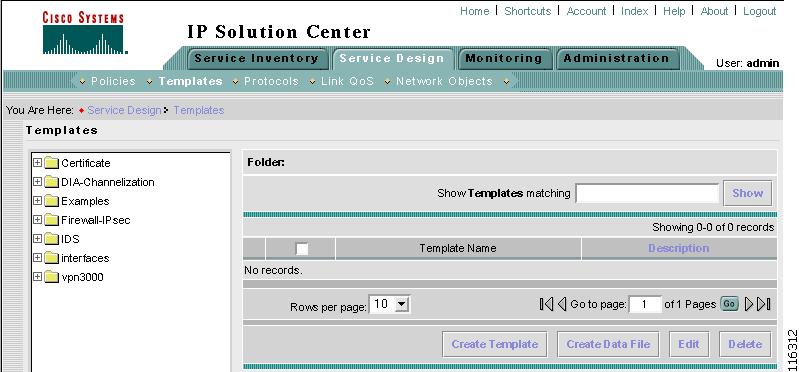799x372 pixels.
Task: Go to previous page arrow icon
Action: [562, 304]
